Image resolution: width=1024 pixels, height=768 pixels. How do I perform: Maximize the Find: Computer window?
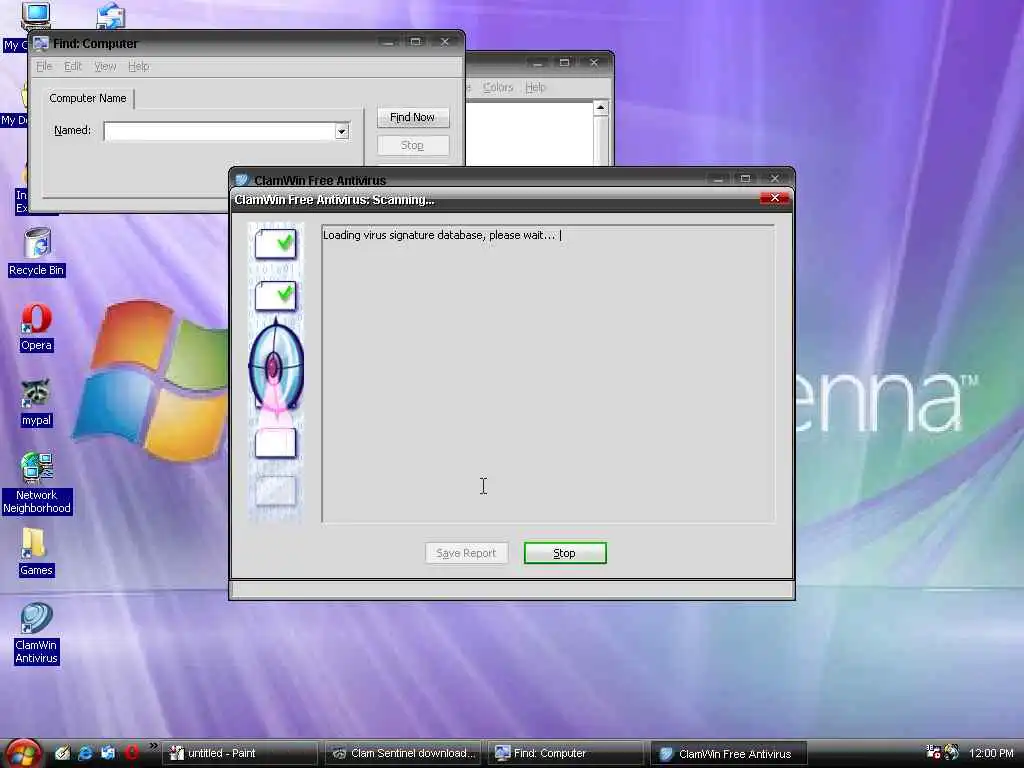pyautogui.click(x=415, y=42)
